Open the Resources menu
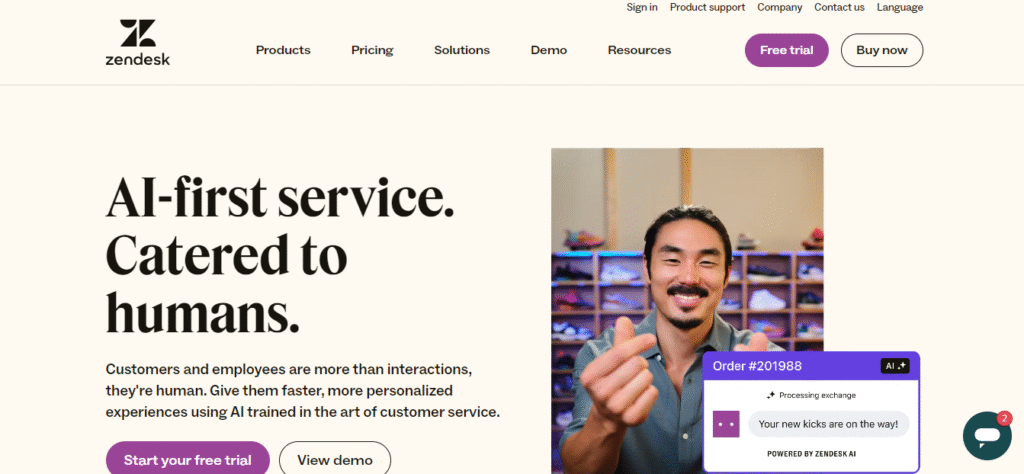This screenshot has width=1024, height=474. (639, 50)
